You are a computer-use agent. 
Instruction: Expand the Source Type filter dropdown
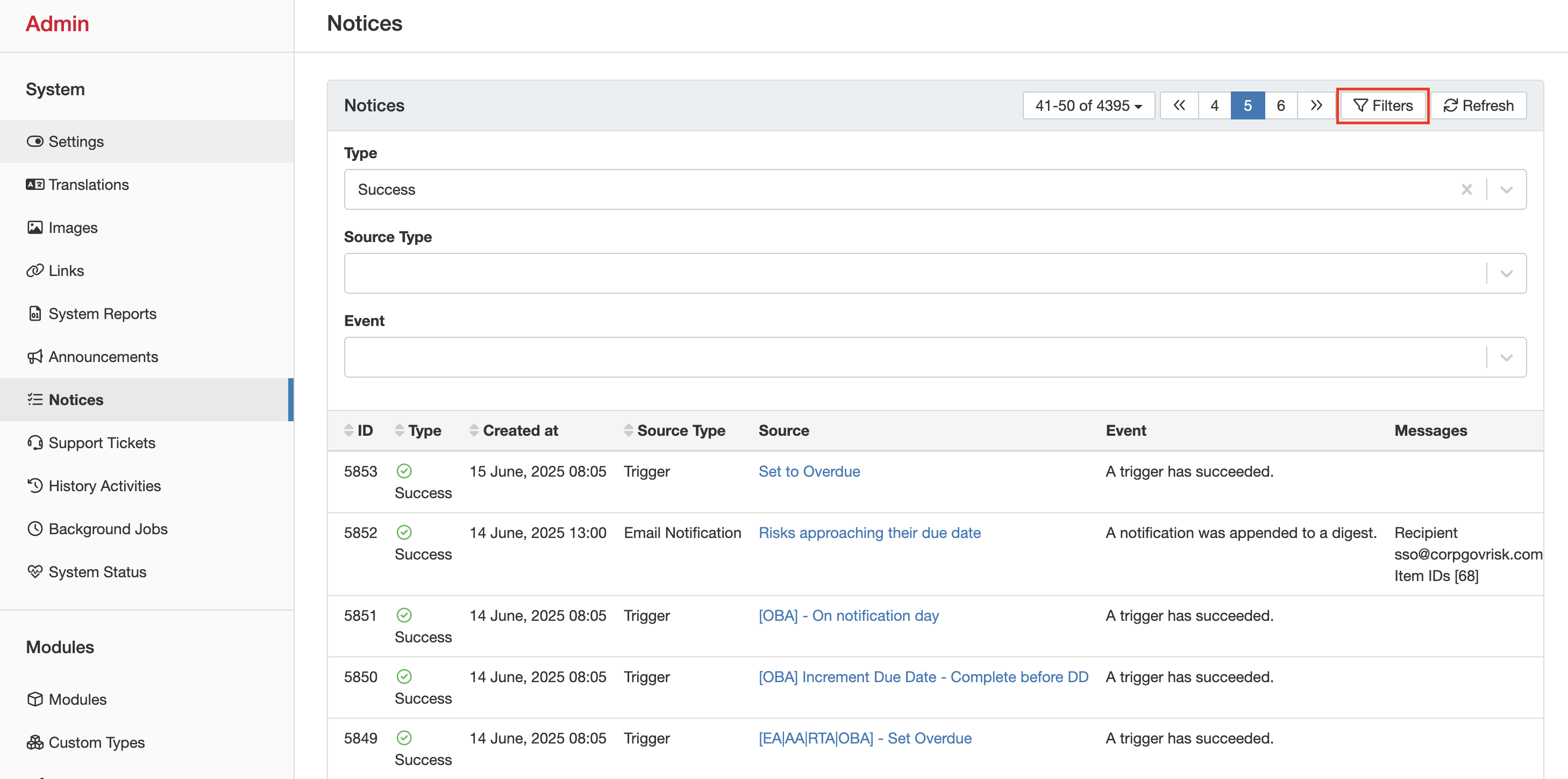(1506, 273)
